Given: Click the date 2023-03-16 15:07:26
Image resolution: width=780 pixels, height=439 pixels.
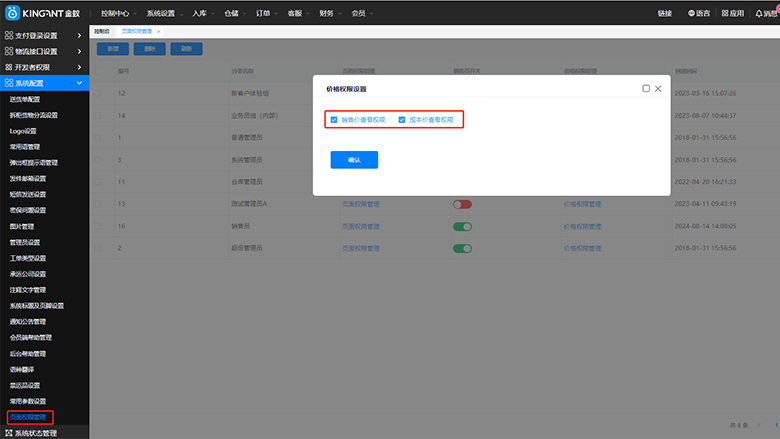Looking at the screenshot, I should point(705,93).
